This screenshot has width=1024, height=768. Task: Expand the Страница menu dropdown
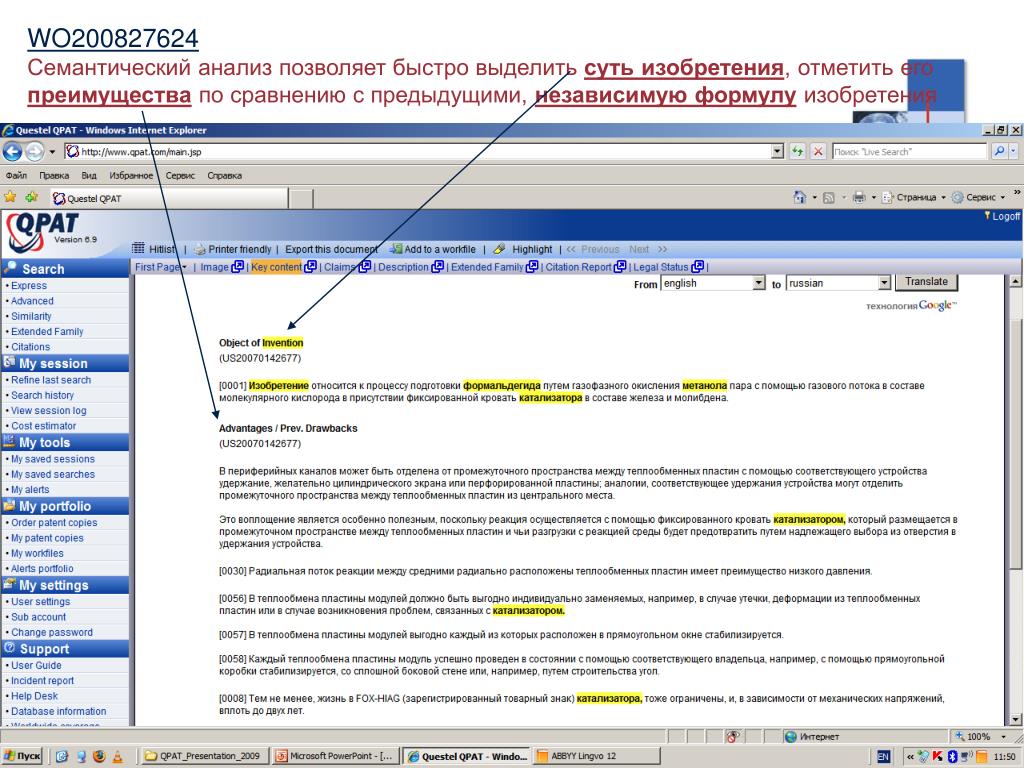pyautogui.click(x=944, y=197)
